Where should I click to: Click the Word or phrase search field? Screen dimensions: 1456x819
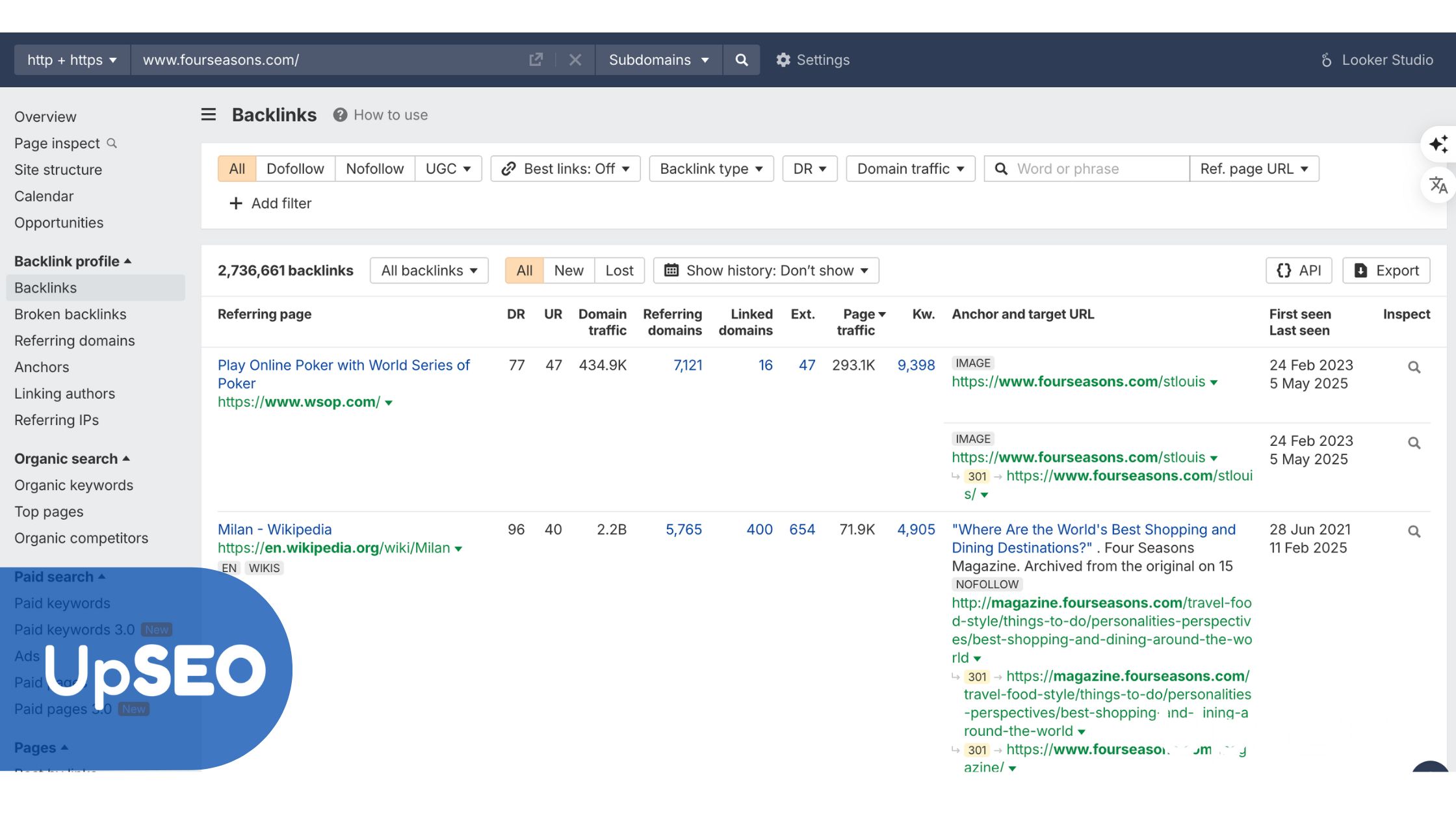tap(1087, 169)
